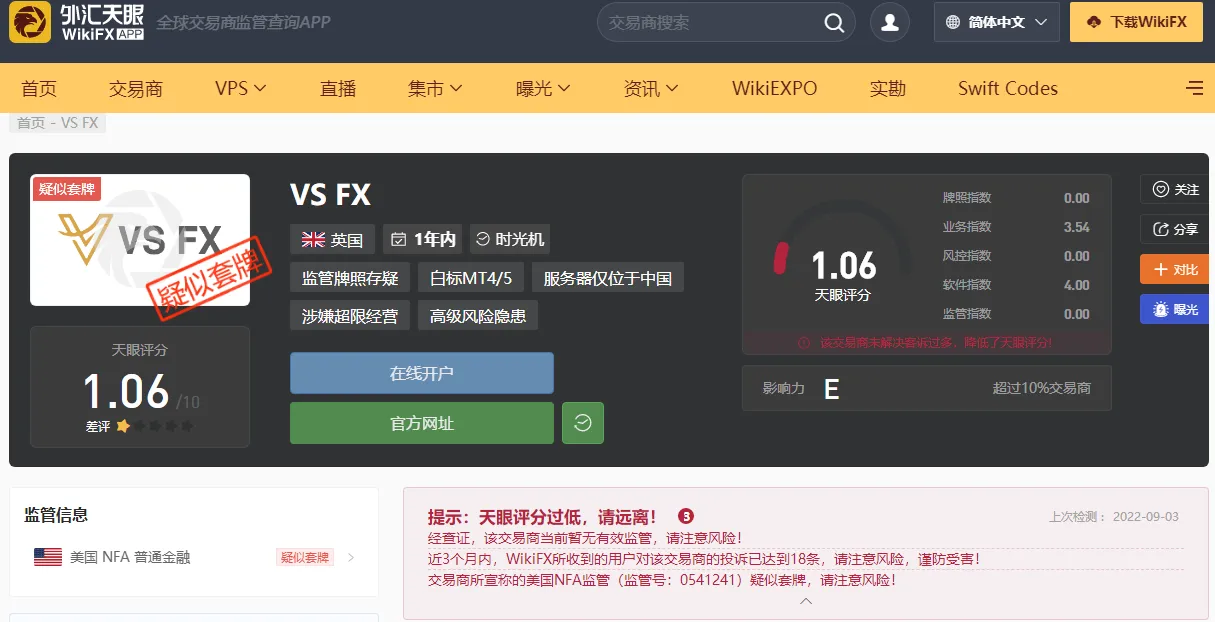1215x622 pixels.
Task: Open the 简体中文 language dropdown
Action: click(997, 22)
